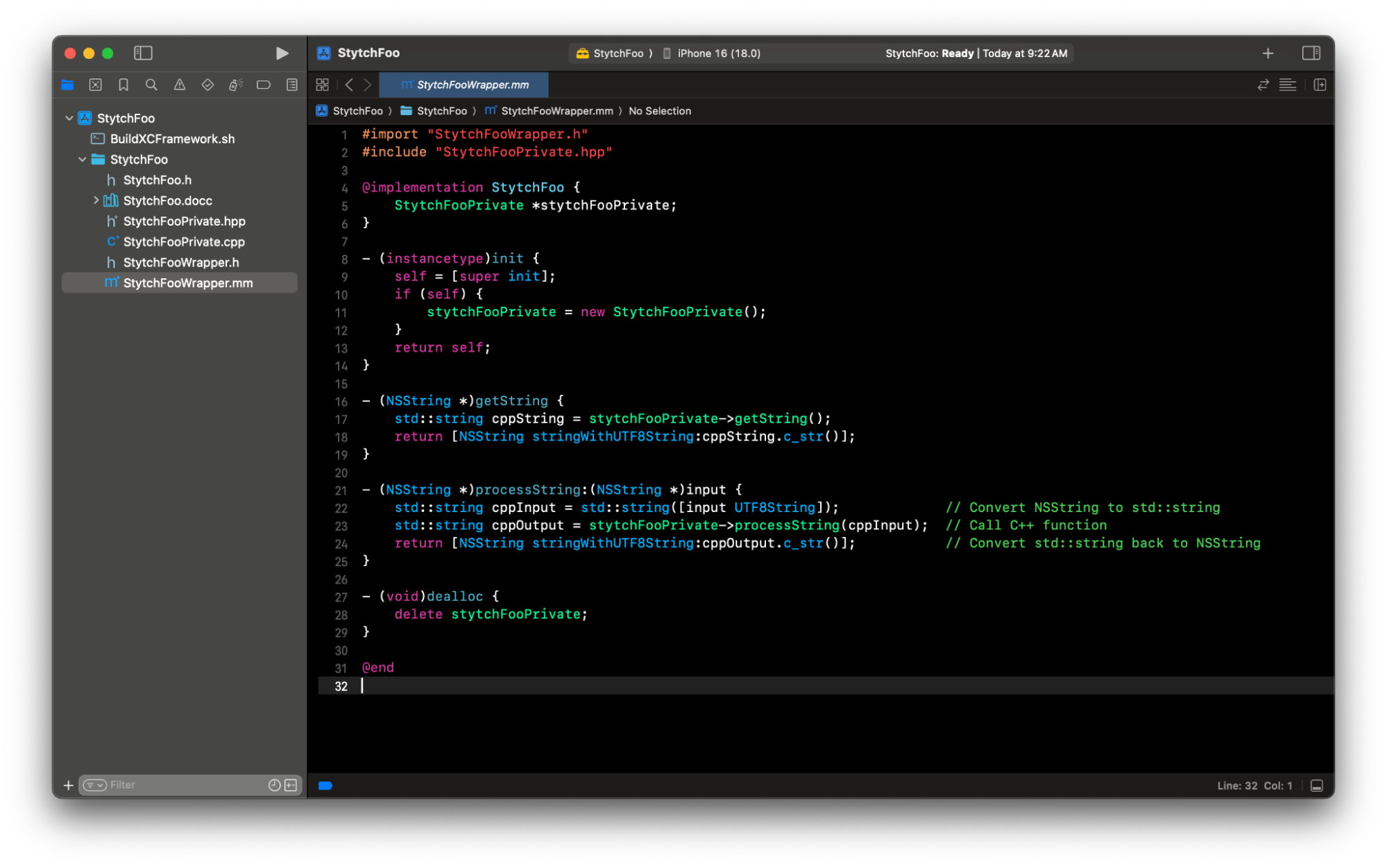The width and height of the screenshot is (1387, 868).
Task: Expand the StytchFoo.docc folder
Action: [x=96, y=201]
